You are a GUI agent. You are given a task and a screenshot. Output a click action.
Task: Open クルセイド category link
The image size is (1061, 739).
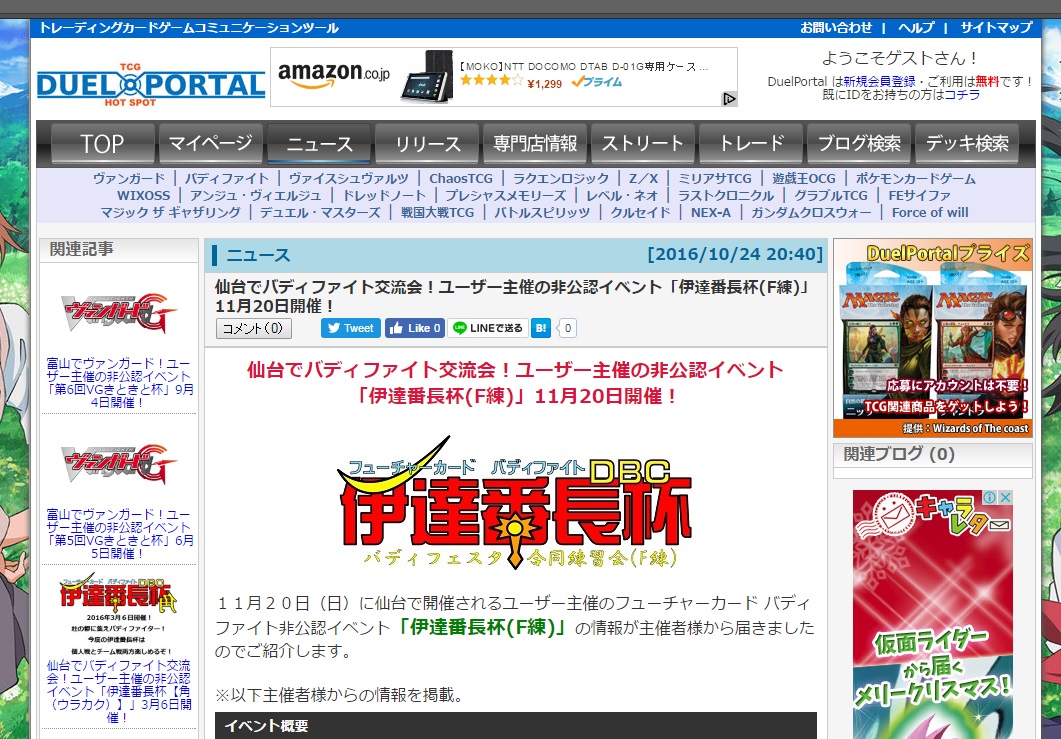[640, 212]
